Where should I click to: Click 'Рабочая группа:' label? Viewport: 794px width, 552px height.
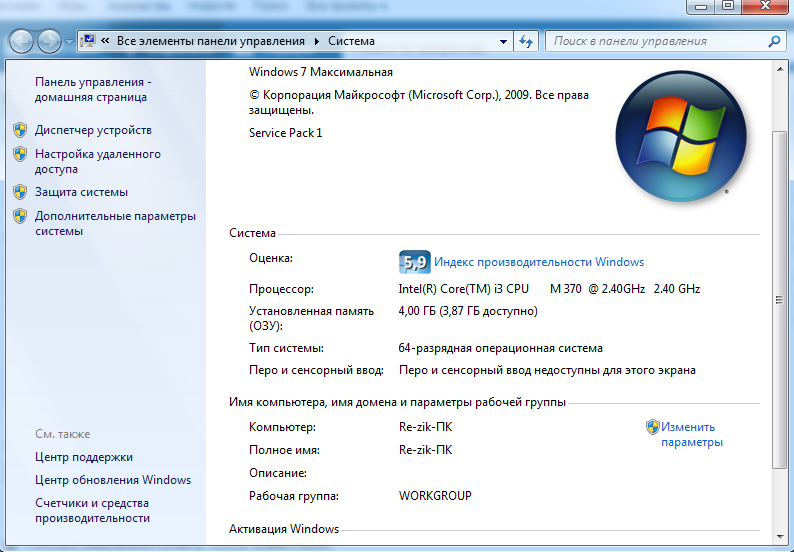click(294, 496)
